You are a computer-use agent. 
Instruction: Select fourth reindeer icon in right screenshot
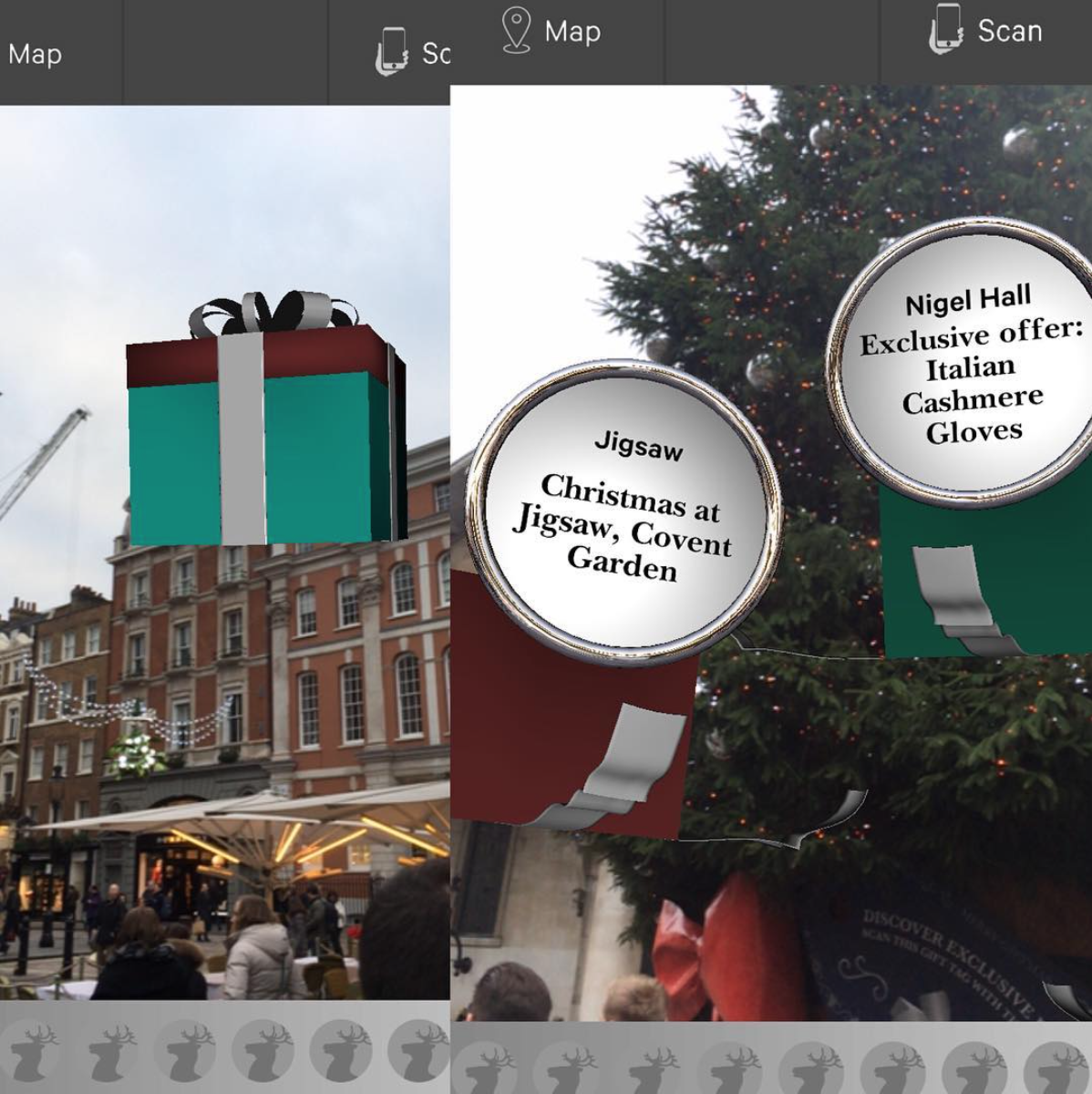pyautogui.click(x=729, y=1068)
